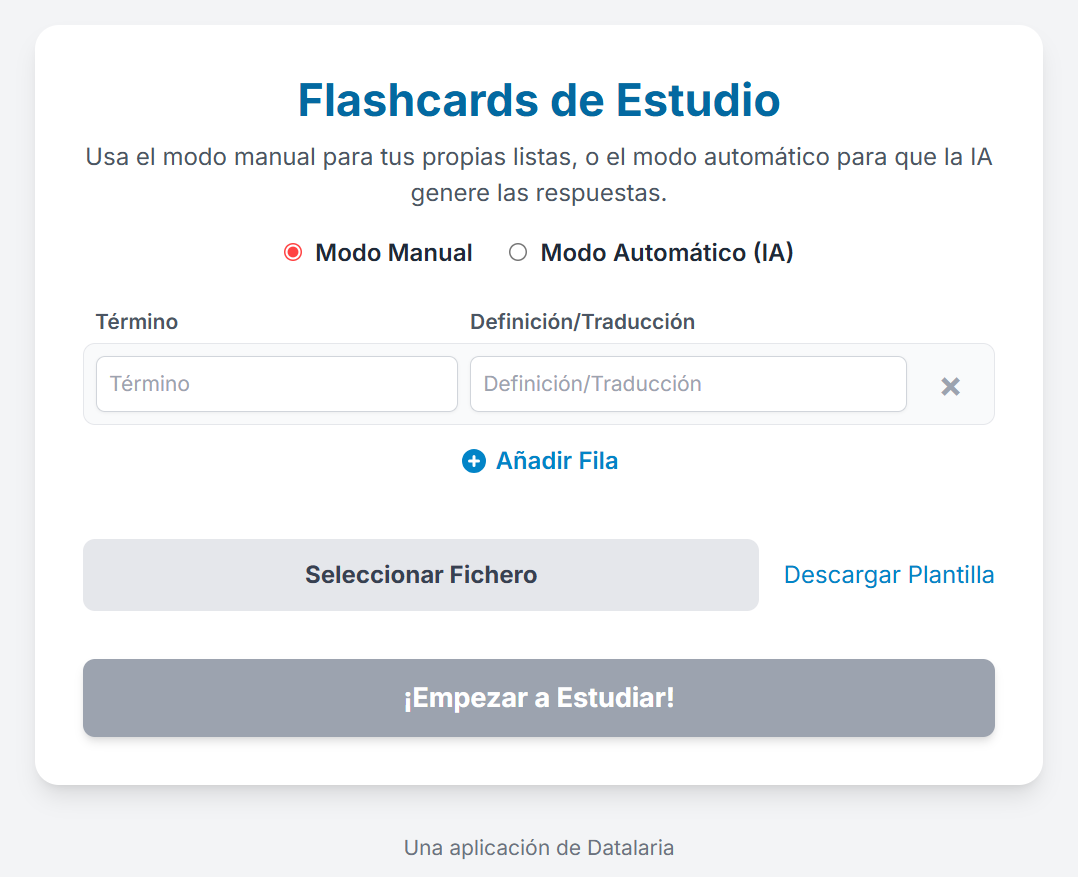Viewport: 1078px width, 877px height.
Task: Select the Modo Manual radio button
Action: [x=293, y=253]
